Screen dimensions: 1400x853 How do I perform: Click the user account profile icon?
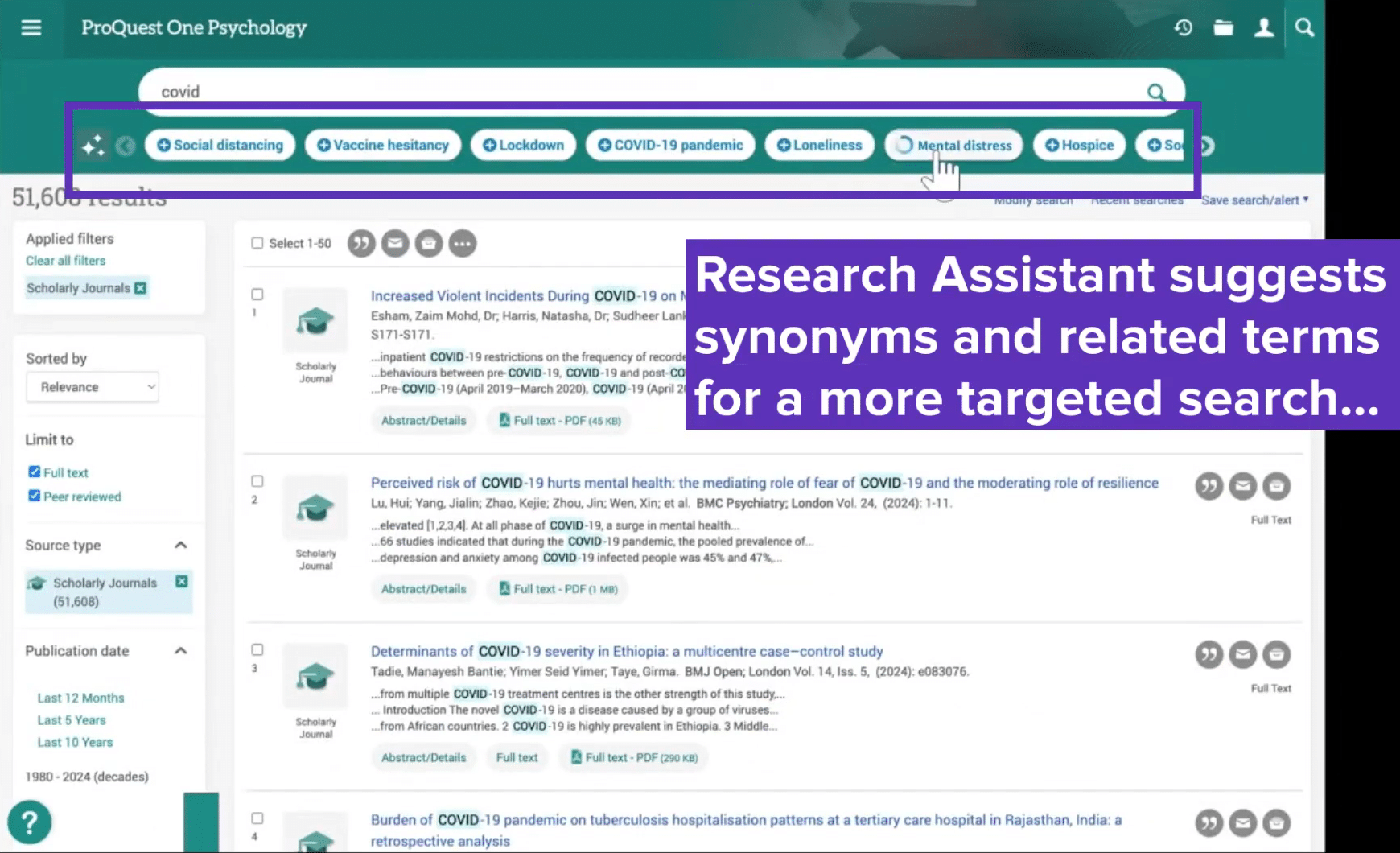click(1264, 28)
